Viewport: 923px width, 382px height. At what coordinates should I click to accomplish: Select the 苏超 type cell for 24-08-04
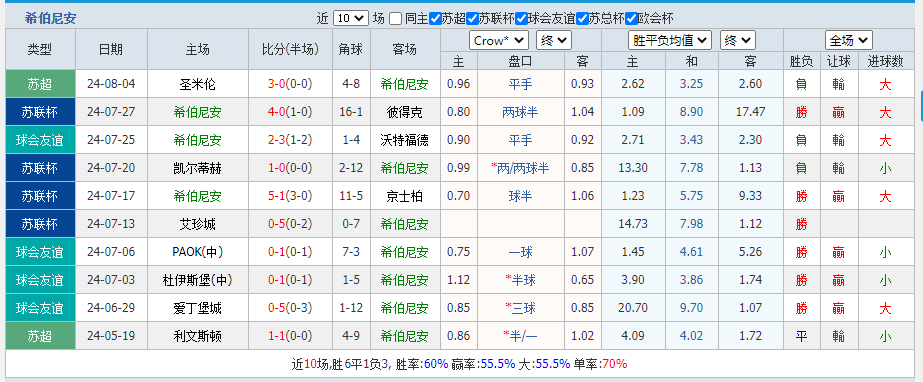41,84
